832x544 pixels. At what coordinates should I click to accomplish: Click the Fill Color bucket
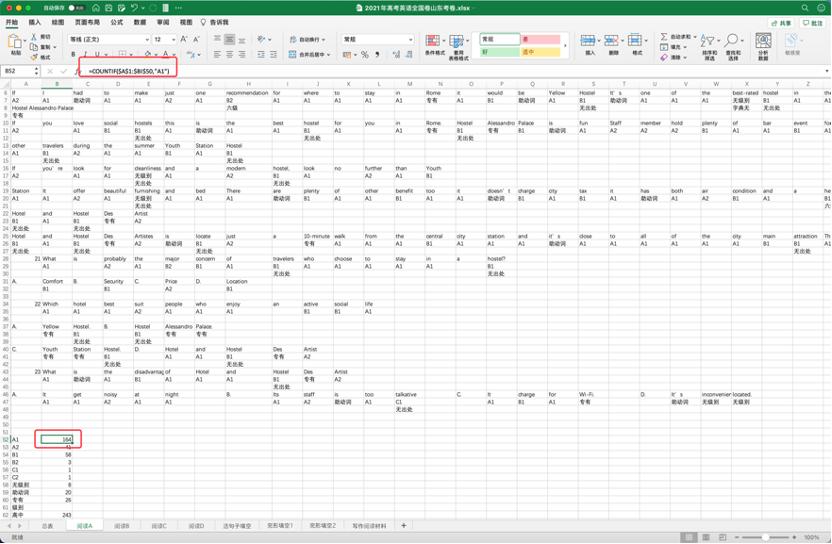pyautogui.click(x=148, y=54)
